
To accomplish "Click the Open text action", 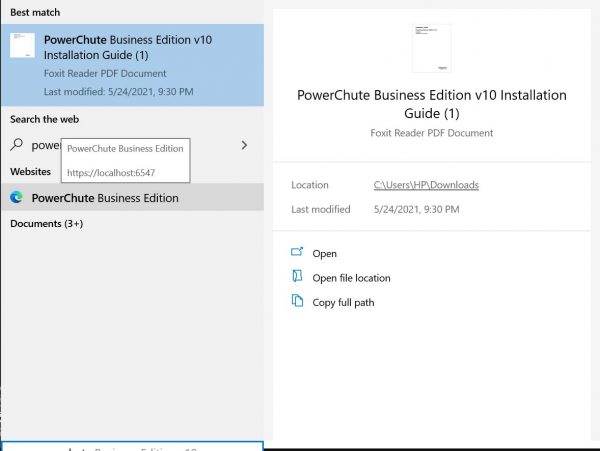I will [x=324, y=254].
